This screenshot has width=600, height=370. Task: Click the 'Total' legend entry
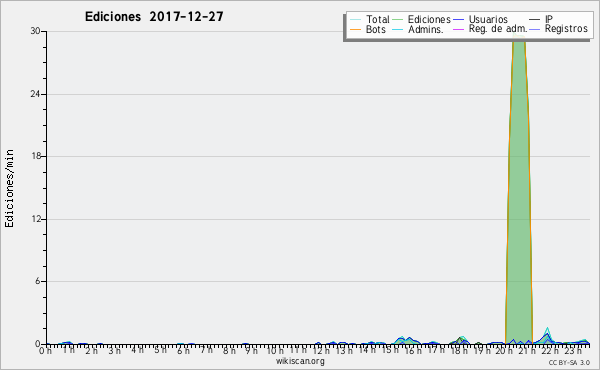(x=370, y=19)
